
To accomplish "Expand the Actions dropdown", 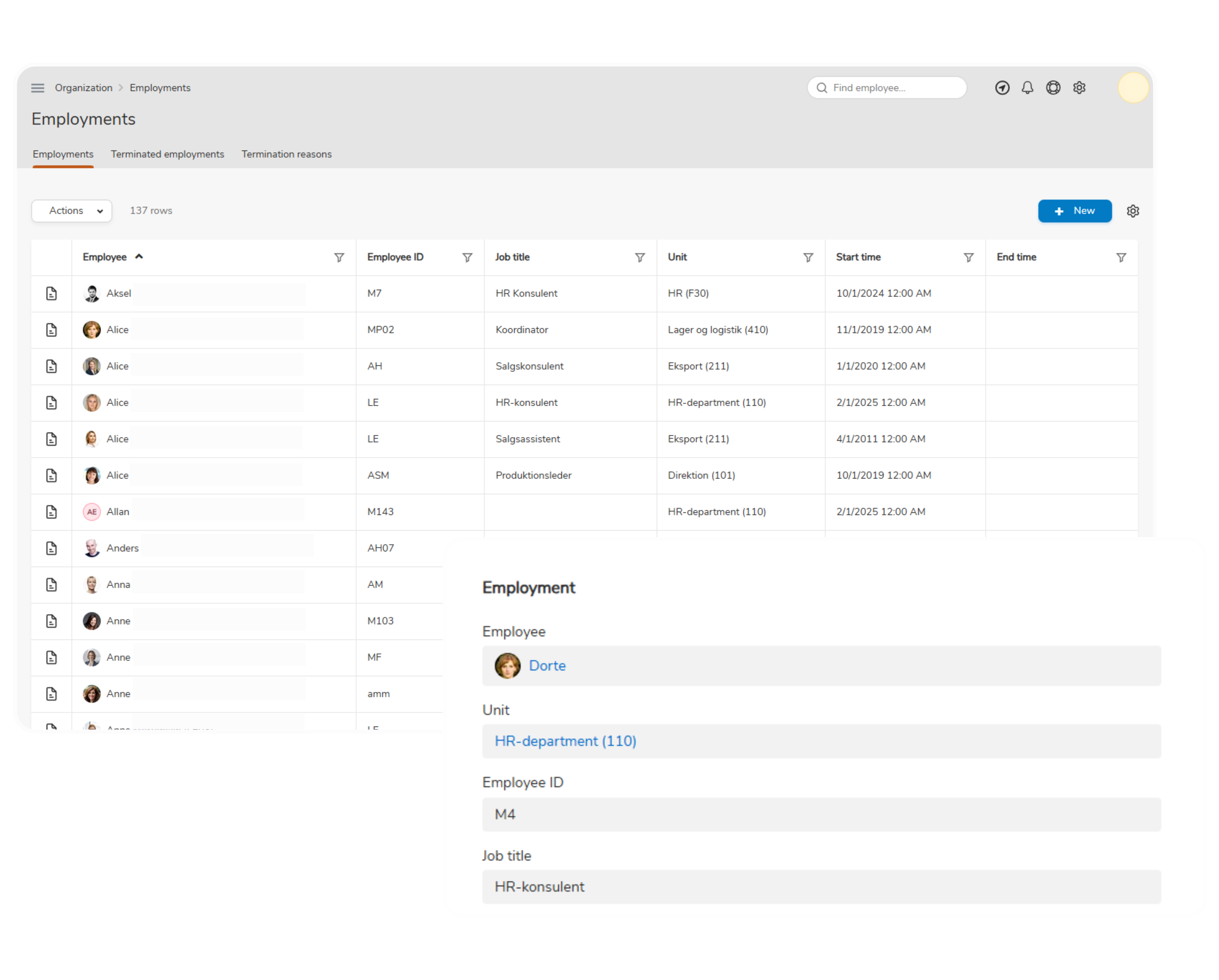I will pos(72,211).
